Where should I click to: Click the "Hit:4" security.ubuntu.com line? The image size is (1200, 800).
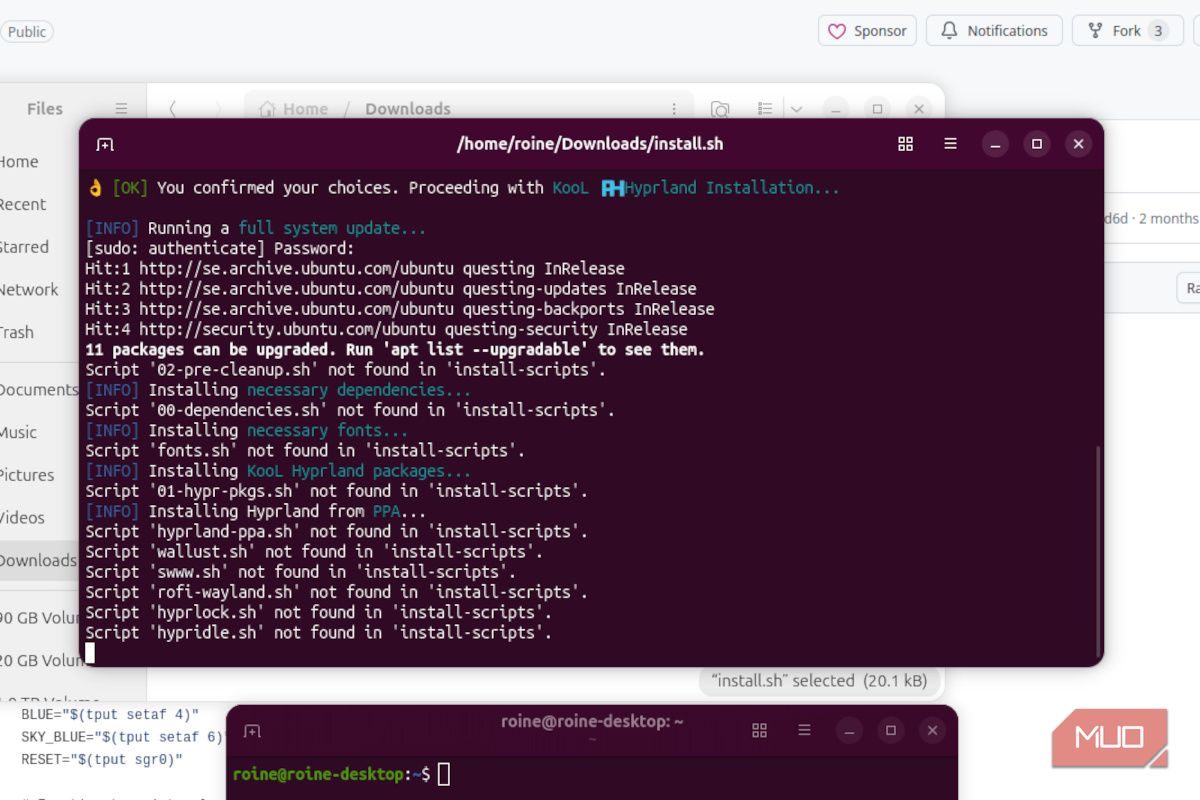tap(386, 329)
